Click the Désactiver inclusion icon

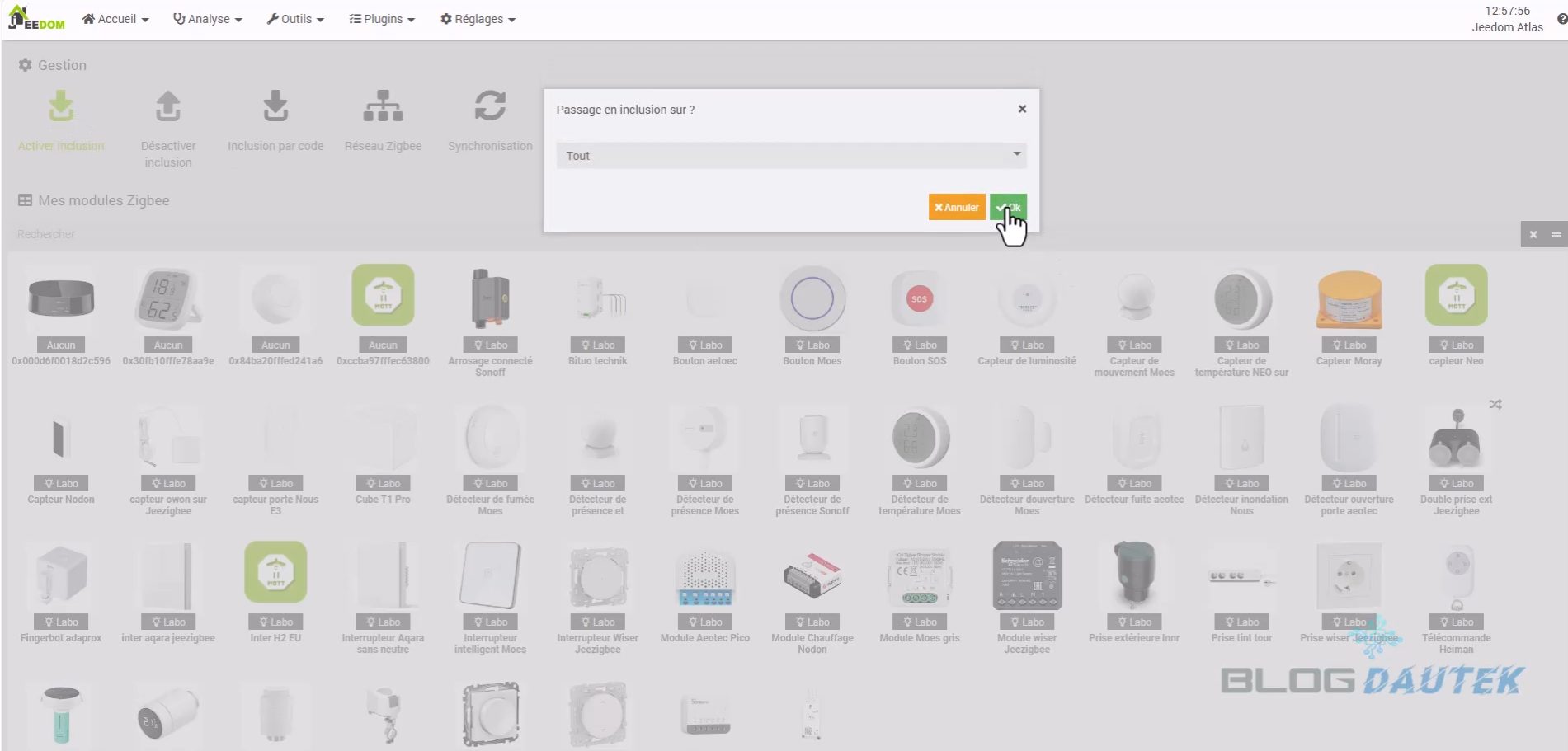point(168,107)
